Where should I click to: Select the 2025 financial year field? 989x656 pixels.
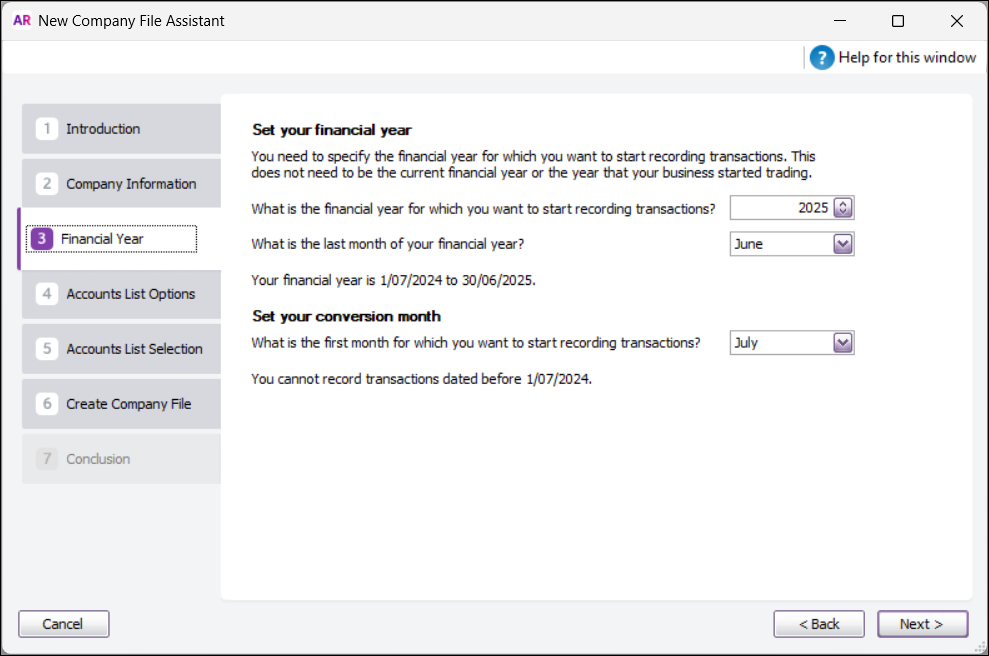800,207
